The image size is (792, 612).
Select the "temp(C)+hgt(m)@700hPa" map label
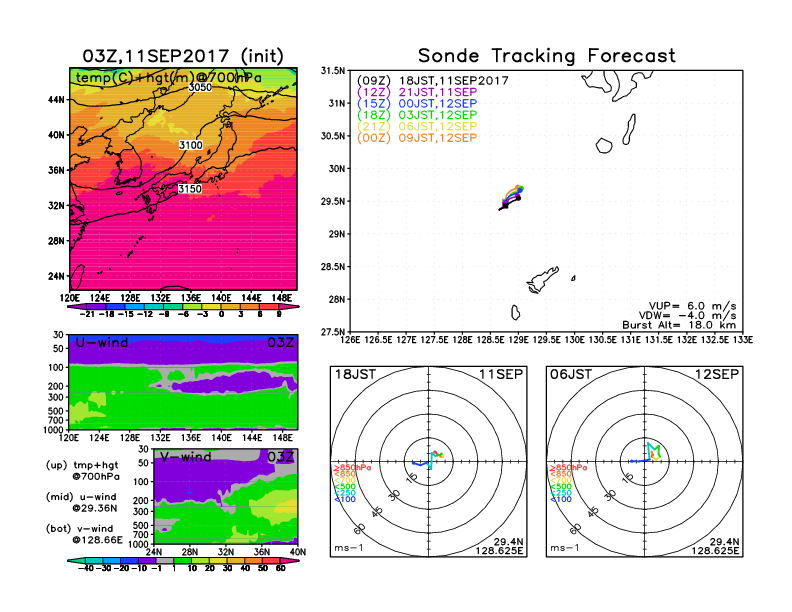pyautogui.click(x=169, y=78)
